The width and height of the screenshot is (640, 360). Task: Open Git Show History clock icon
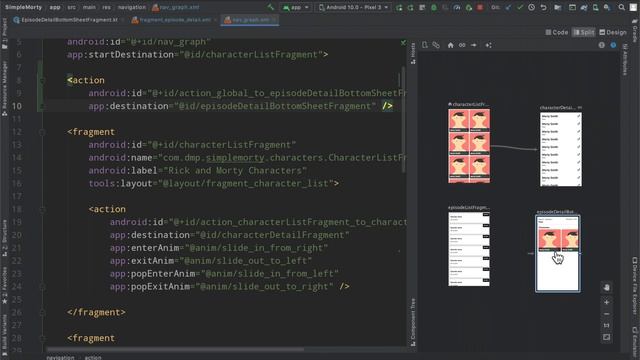tap(531, 7)
